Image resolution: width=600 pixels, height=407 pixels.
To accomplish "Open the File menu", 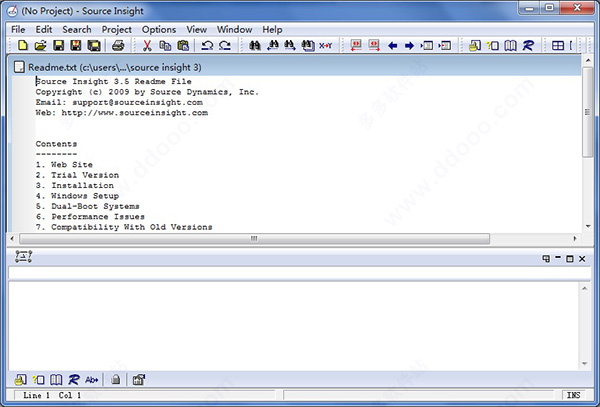I will point(18,29).
